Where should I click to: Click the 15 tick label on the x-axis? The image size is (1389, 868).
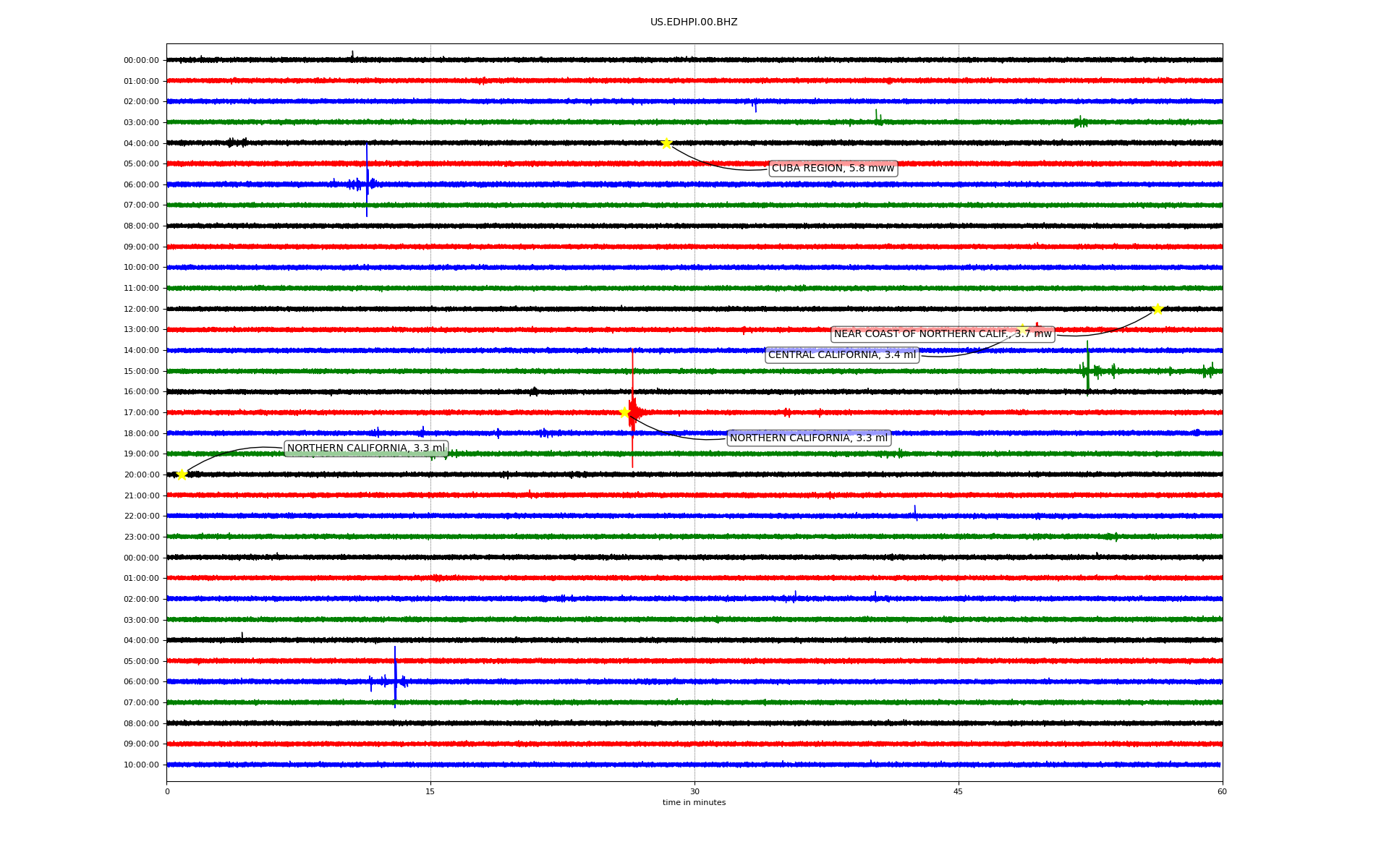(x=430, y=791)
